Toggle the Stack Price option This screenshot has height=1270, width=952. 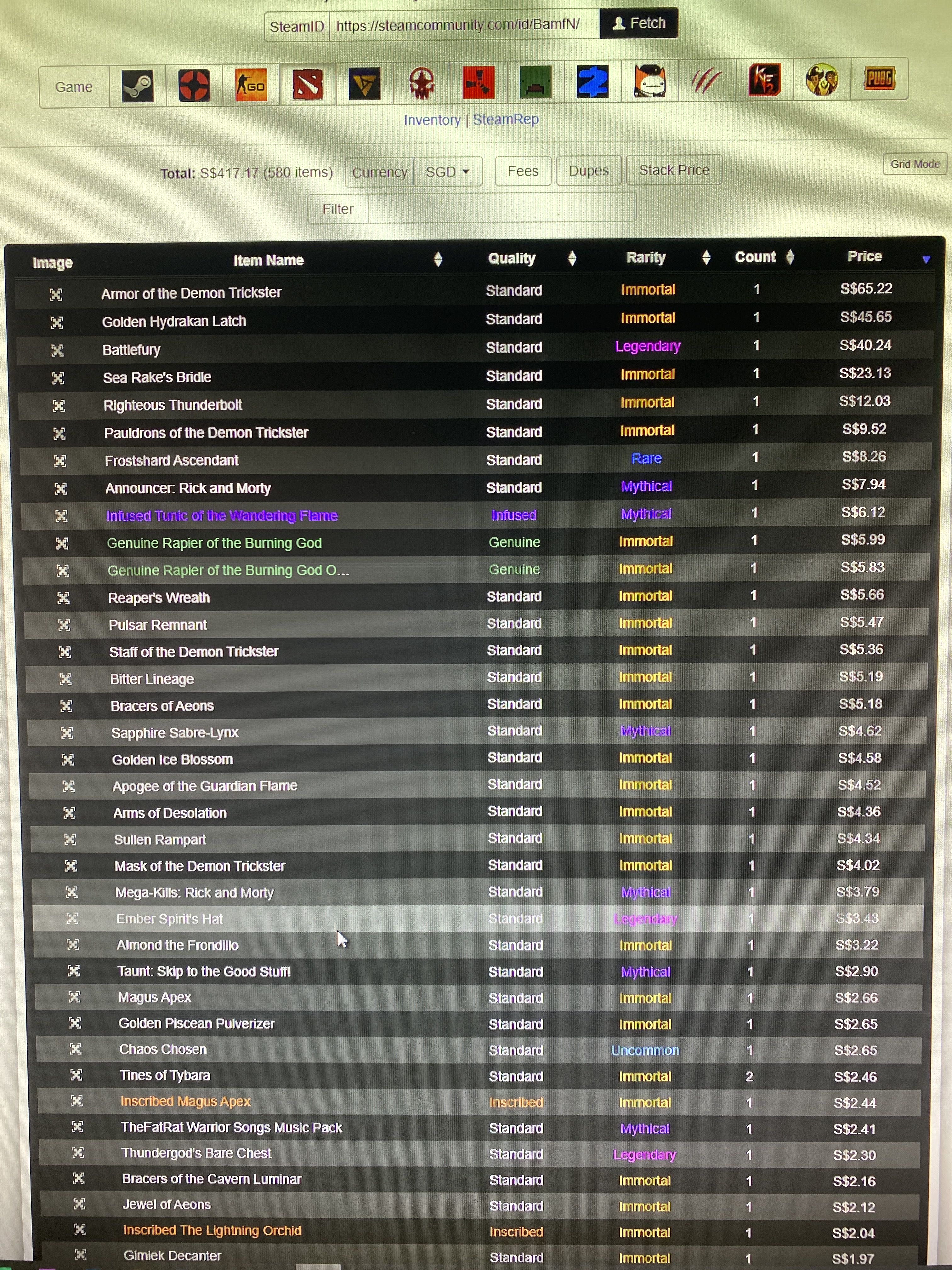point(674,170)
